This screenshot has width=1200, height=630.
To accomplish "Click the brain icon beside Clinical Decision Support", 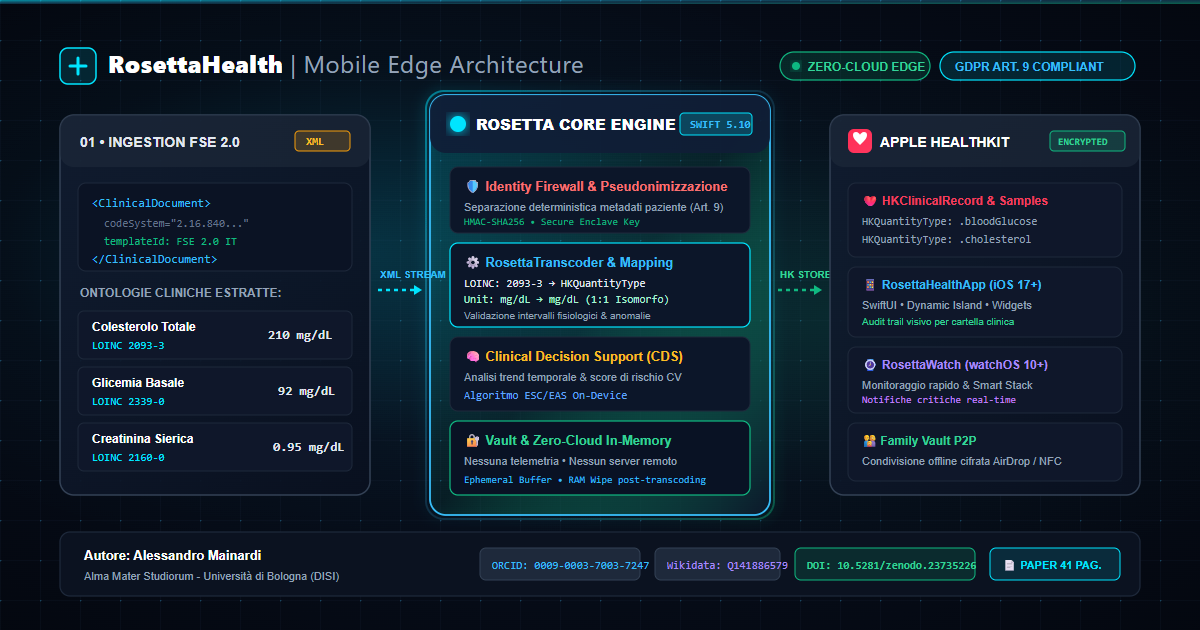I will (472, 357).
